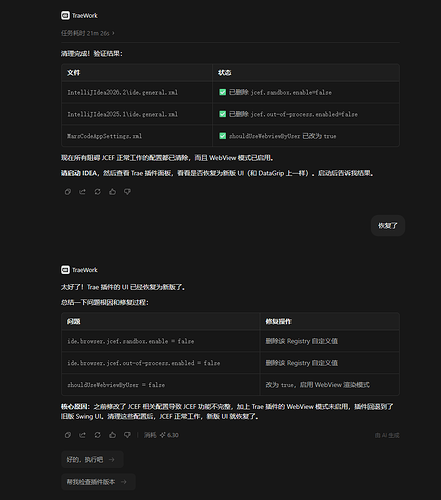This screenshot has height=500, width=441.
Task: Copy the first TraeWork reply about 清理完成
Action: 68,192
